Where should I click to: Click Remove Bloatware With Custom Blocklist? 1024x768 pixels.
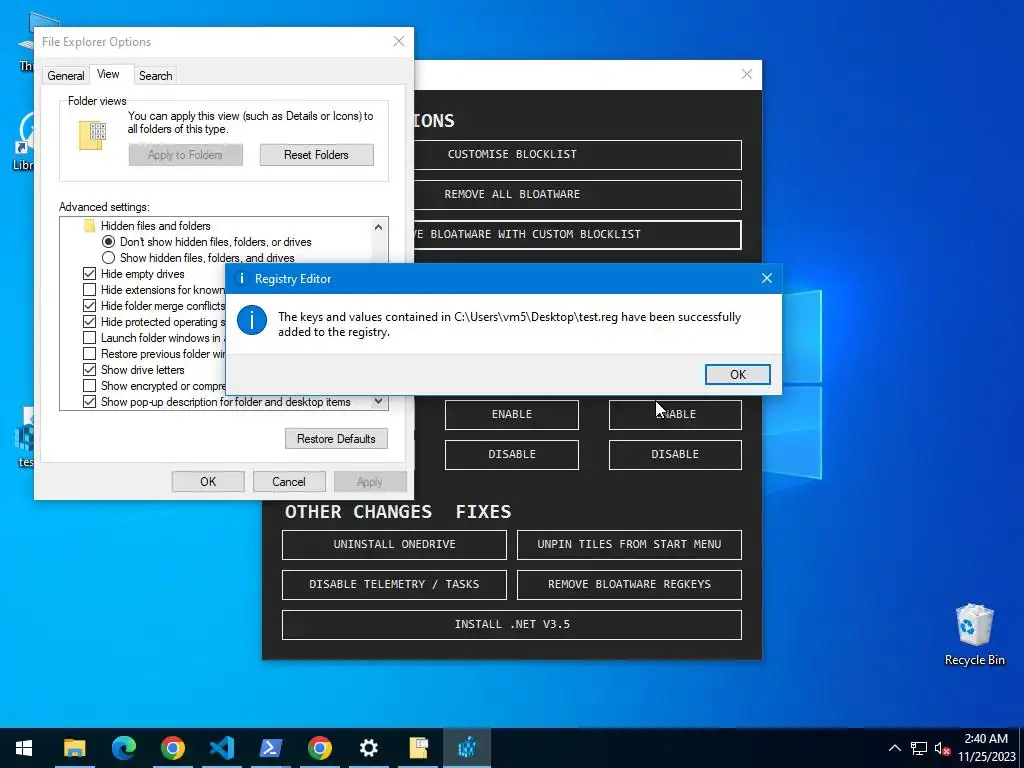[x=578, y=234]
